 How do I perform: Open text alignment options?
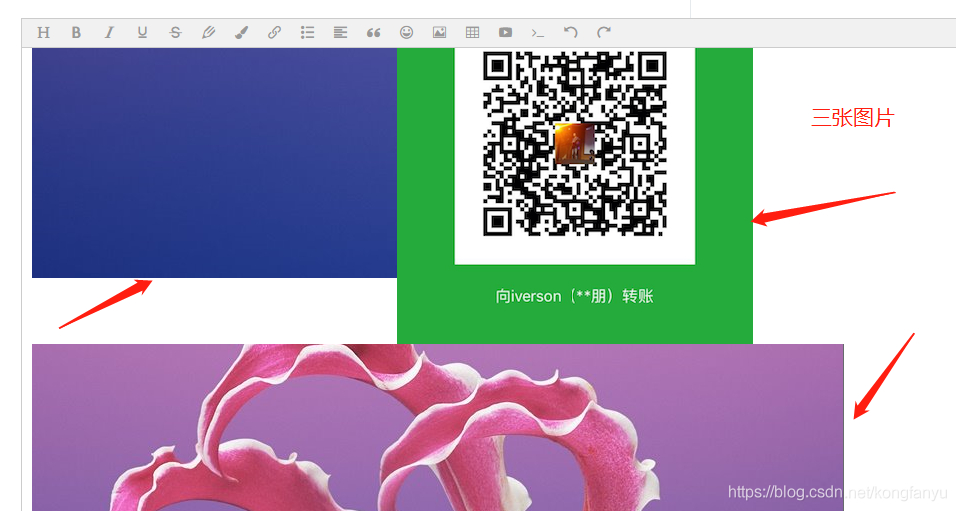pyautogui.click(x=340, y=32)
